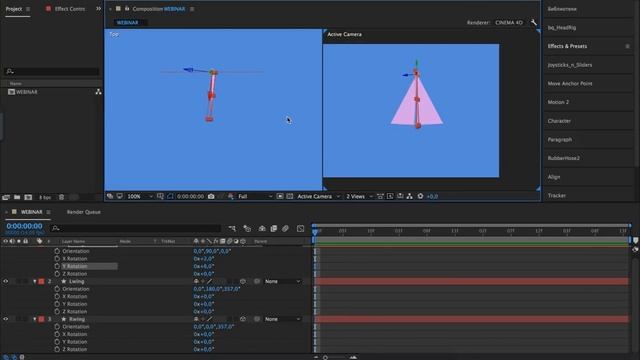
Task: Show hidden panel tabs chevron
Action: (x=98, y=9)
